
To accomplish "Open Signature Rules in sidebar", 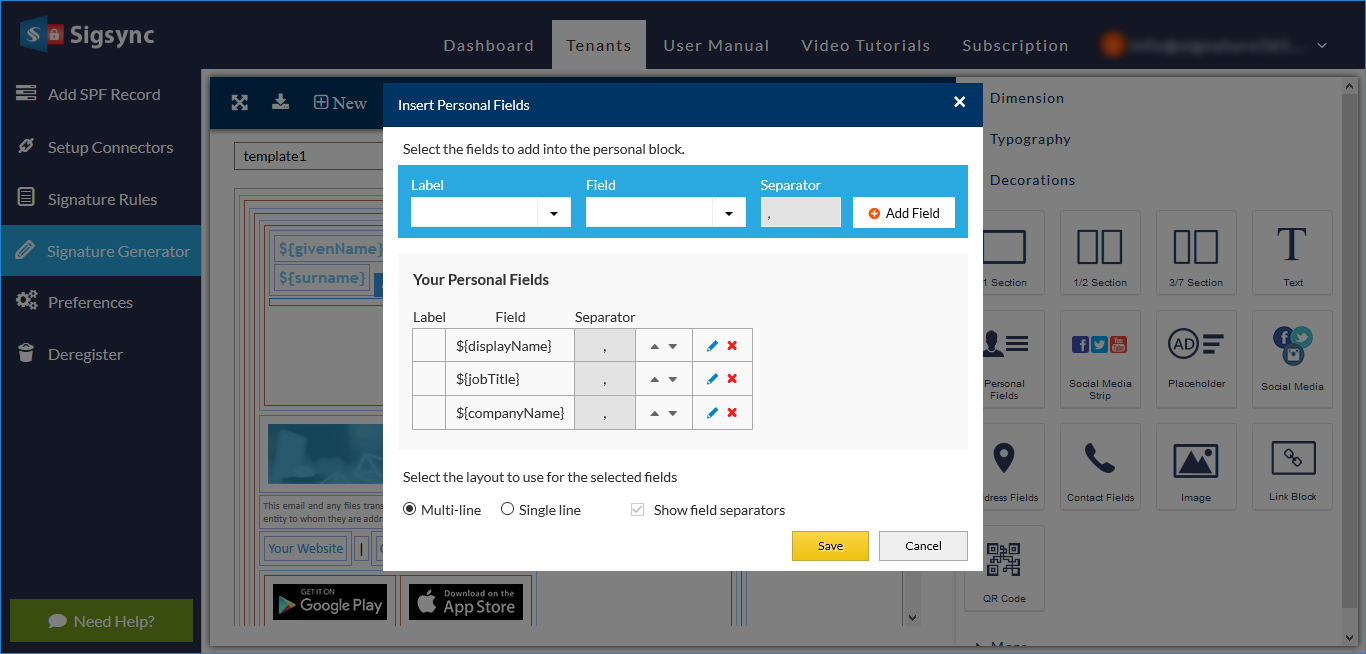I will click(102, 199).
